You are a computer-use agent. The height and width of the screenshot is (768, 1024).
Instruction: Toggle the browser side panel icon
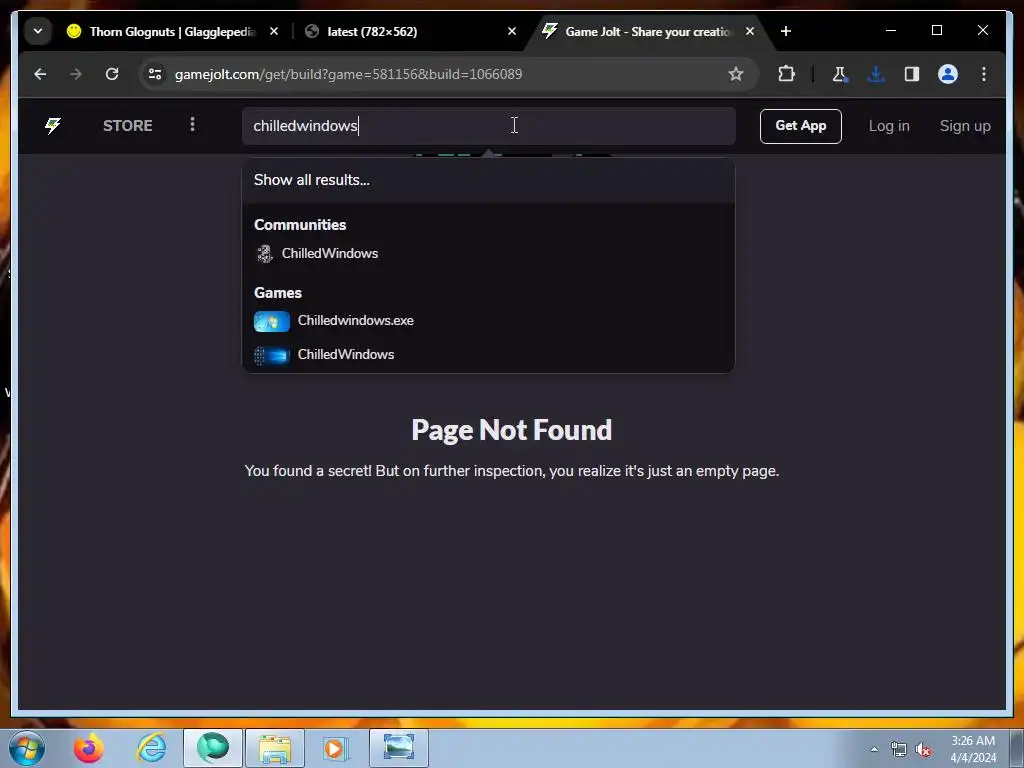point(912,74)
